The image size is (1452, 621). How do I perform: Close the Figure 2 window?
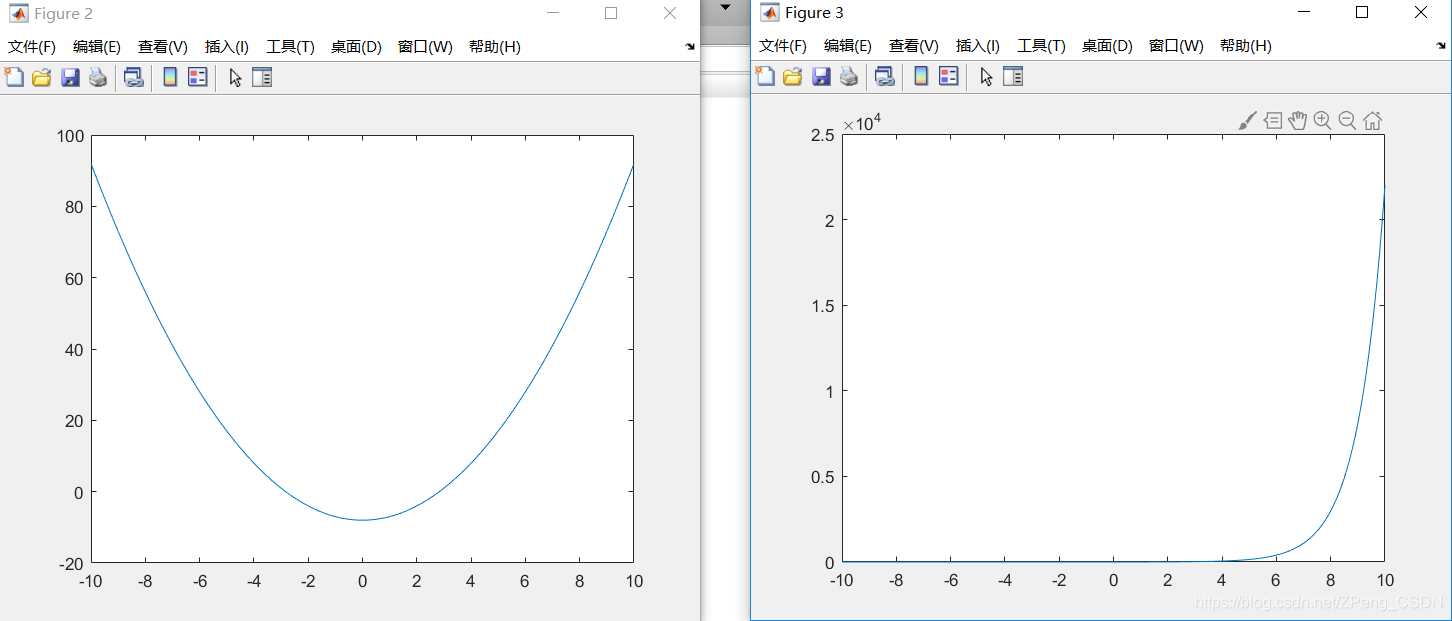coord(670,13)
